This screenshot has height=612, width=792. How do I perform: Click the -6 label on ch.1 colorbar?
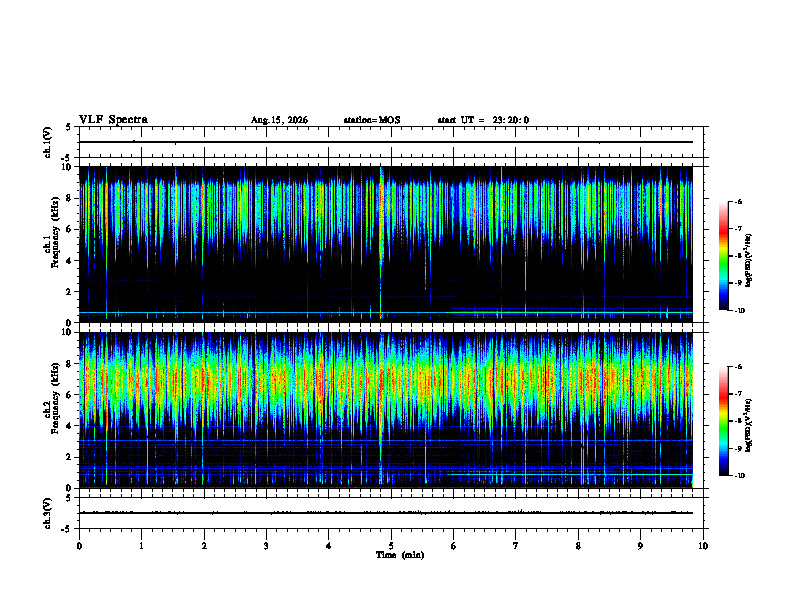point(738,201)
